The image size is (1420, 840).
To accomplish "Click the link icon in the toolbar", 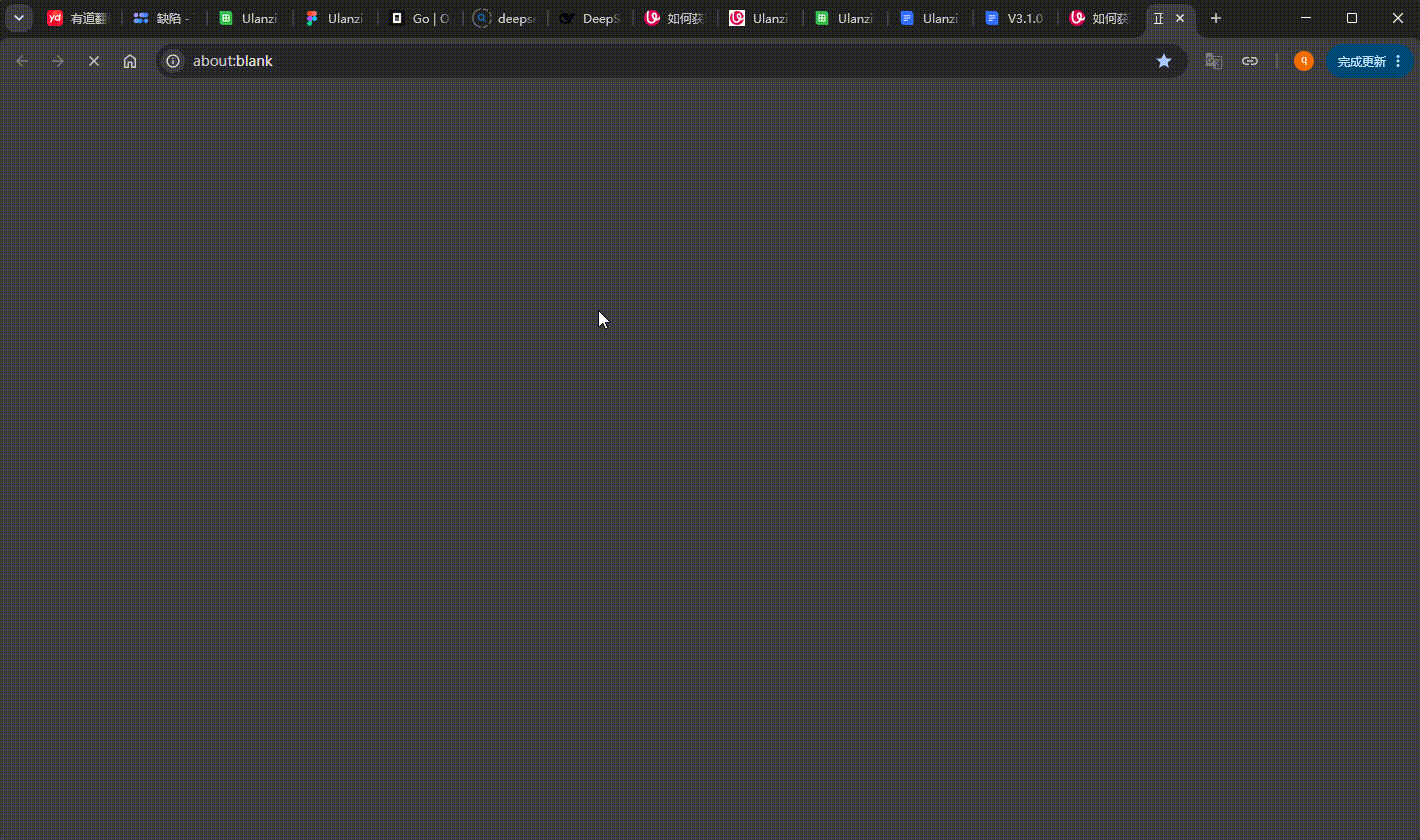I will click(x=1250, y=61).
